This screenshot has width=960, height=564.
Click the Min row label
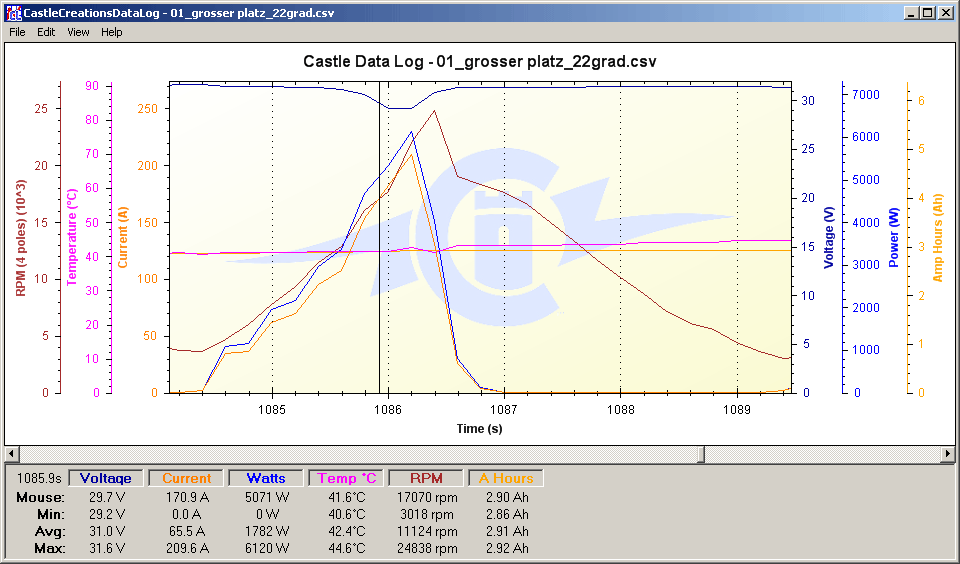tap(51, 514)
